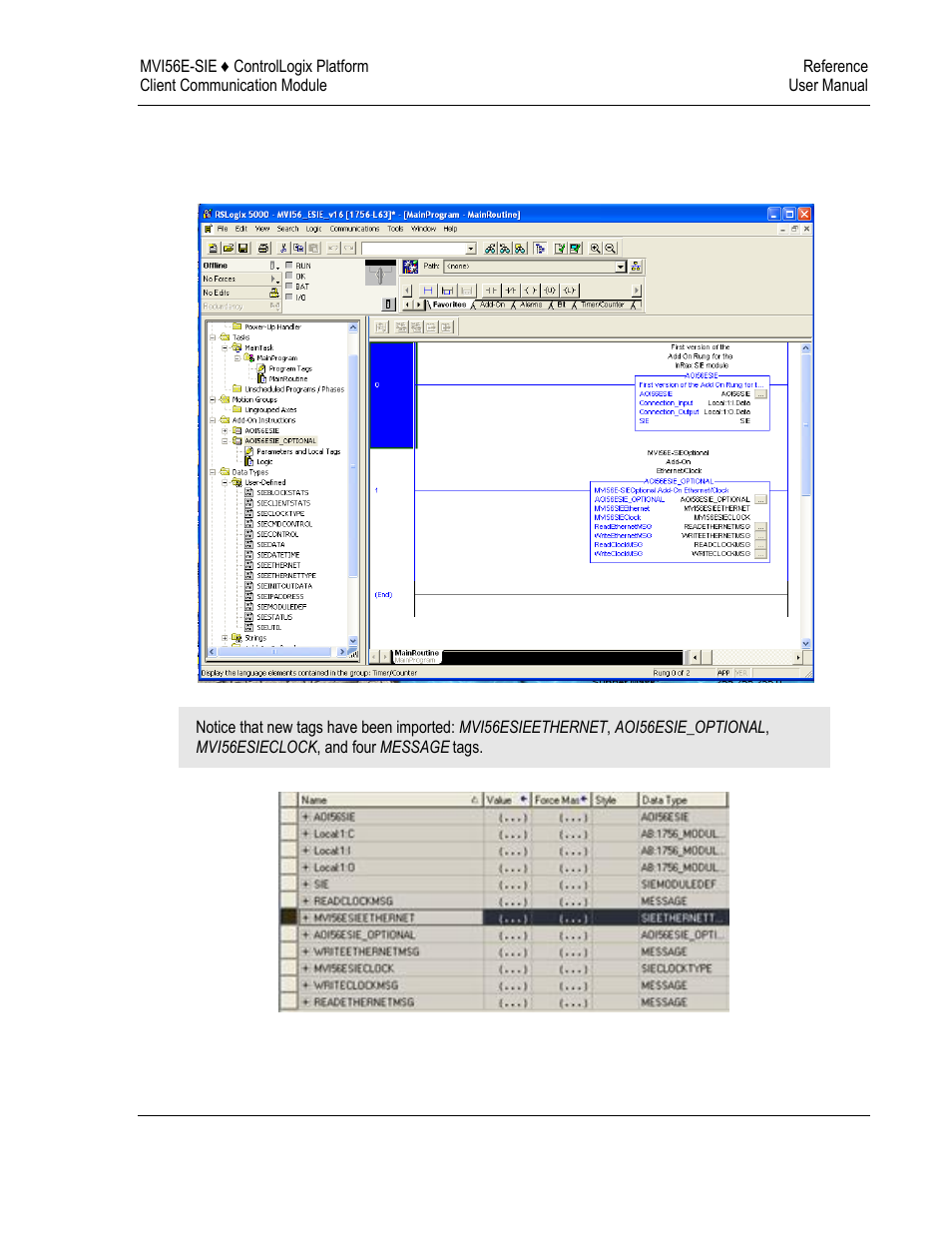Open the Tools menu
Viewport: 952px width, 1233px height.
[x=395, y=229]
